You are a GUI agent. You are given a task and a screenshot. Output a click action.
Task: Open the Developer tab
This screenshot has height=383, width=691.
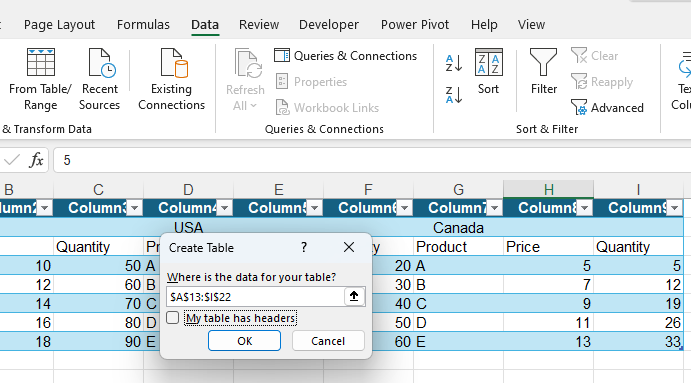(x=329, y=25)
